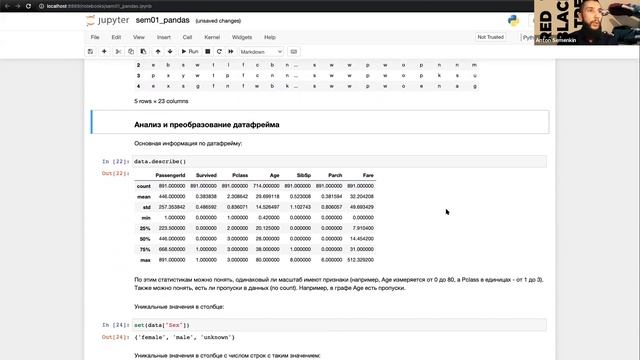Rename notebook title sem01_pandas
Viewport: 640px width, 360px height.
162,20
